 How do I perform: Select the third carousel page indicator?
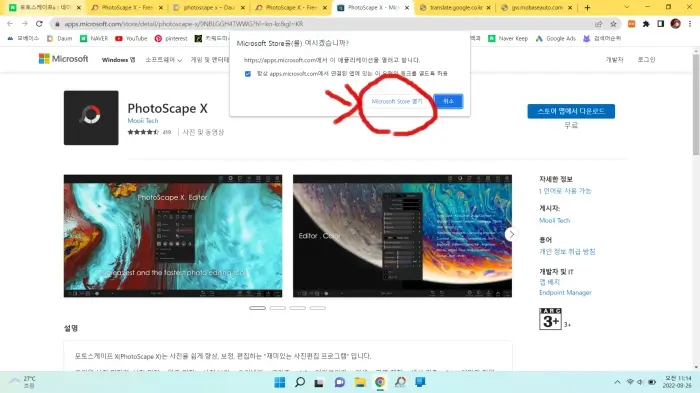pyautogui.click(x=298, y=308)
